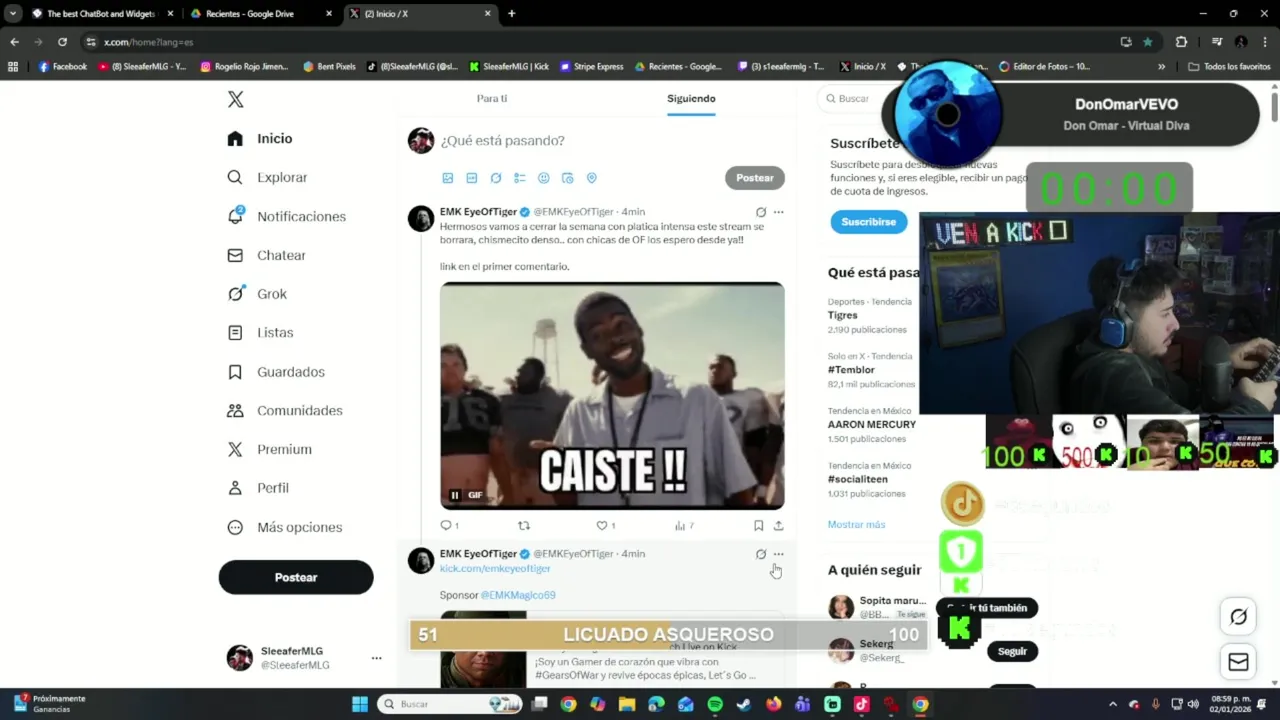This screenshot has height=720, width=1280.
Task: Click the gray Postear compose button
Action: (x=755, y=178)
